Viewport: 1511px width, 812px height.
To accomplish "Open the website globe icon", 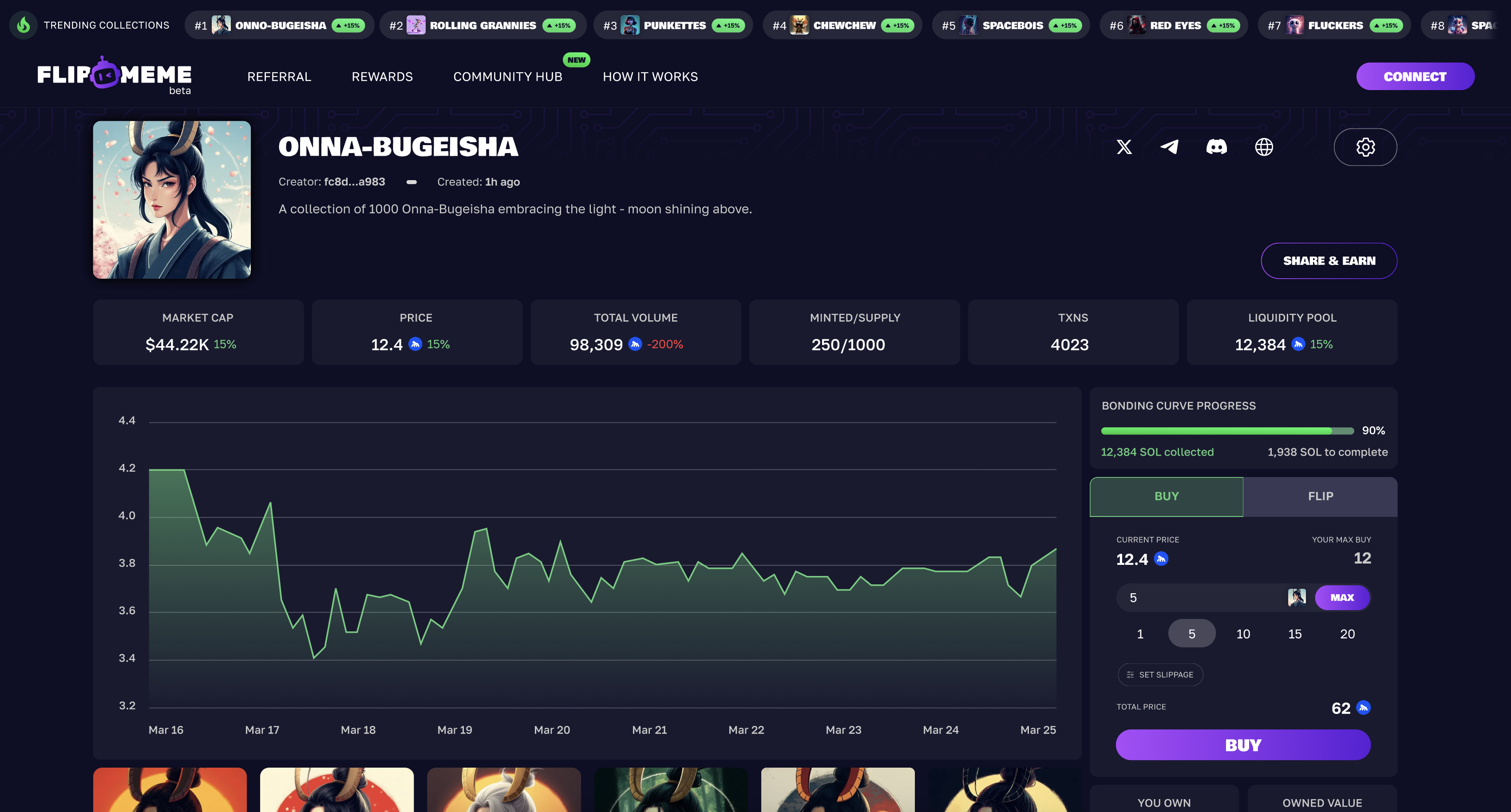I will tap(1263, 146).
